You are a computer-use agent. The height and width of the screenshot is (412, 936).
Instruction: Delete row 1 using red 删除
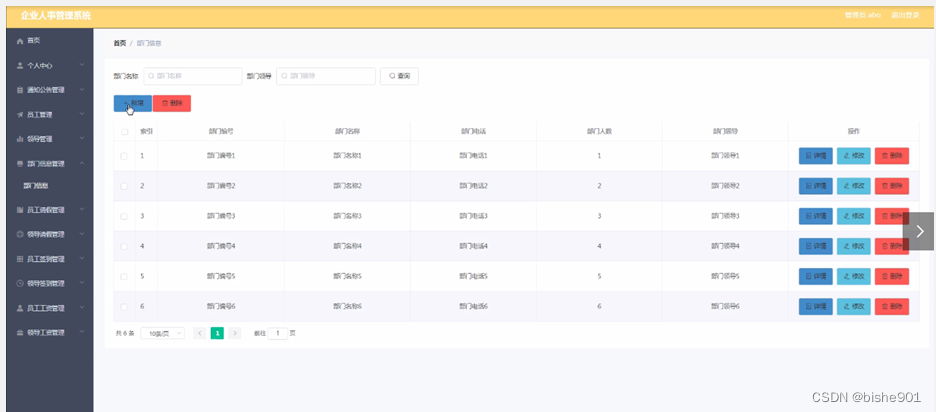pyautogui.click(x=892, y=156)
